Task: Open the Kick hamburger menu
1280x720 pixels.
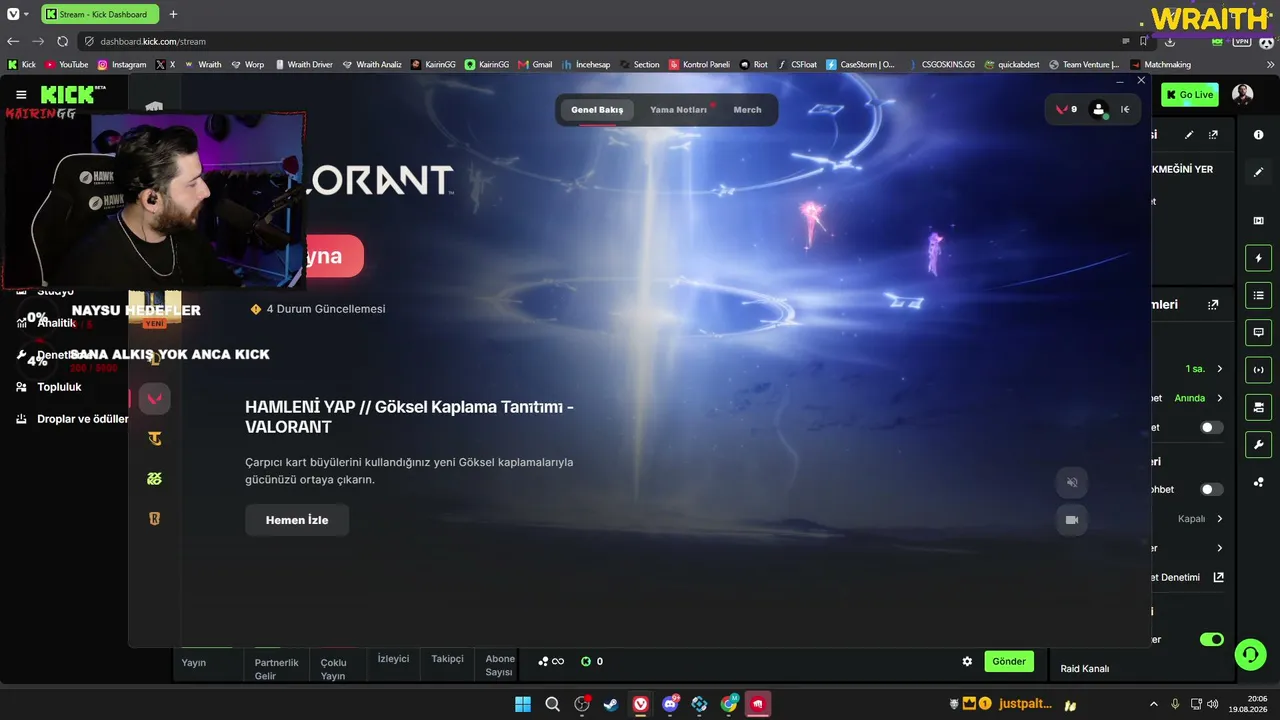Action: tap(21, 95)
